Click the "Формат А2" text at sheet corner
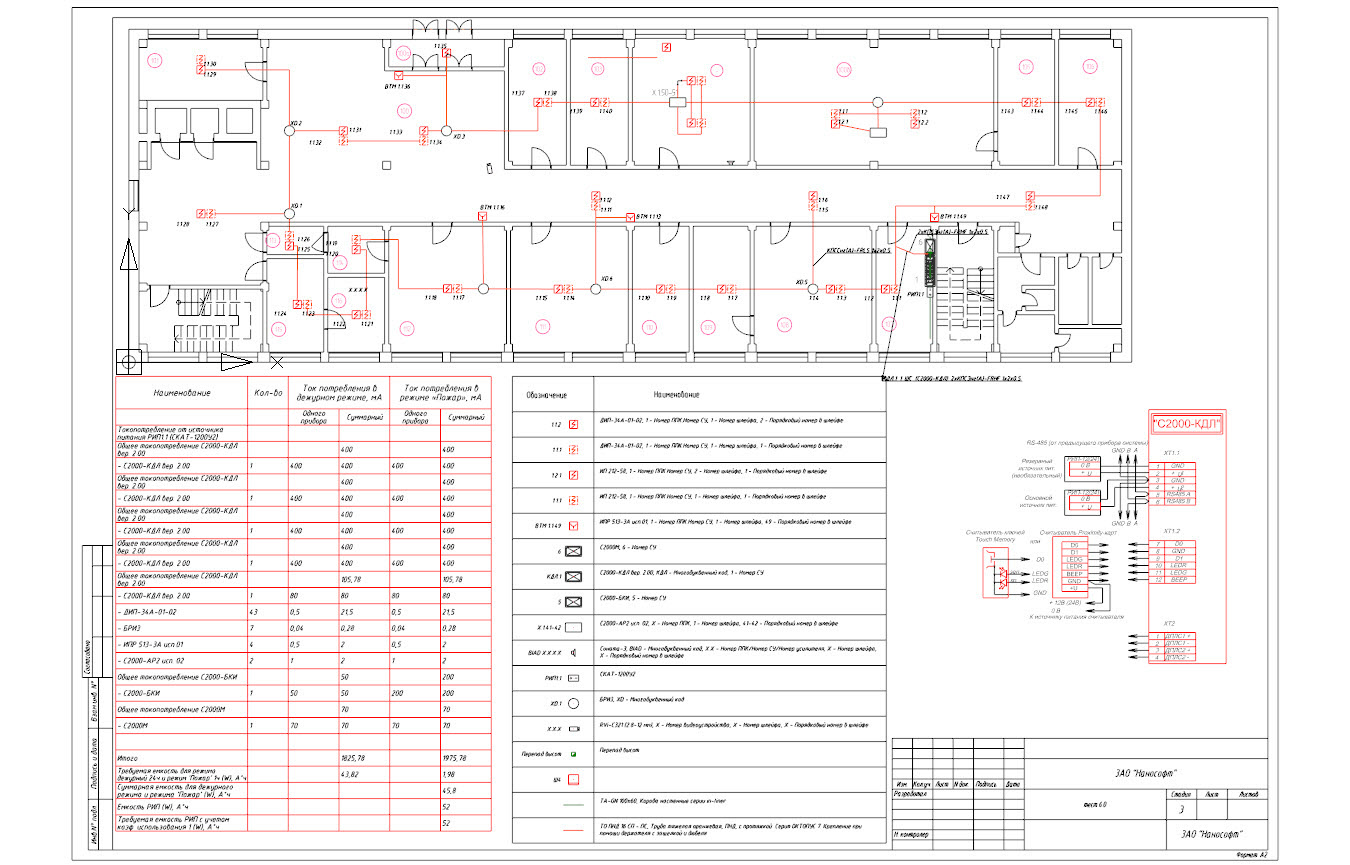Image resolution: width=1350 pixels, height=865 pixels. [1253, 855]
